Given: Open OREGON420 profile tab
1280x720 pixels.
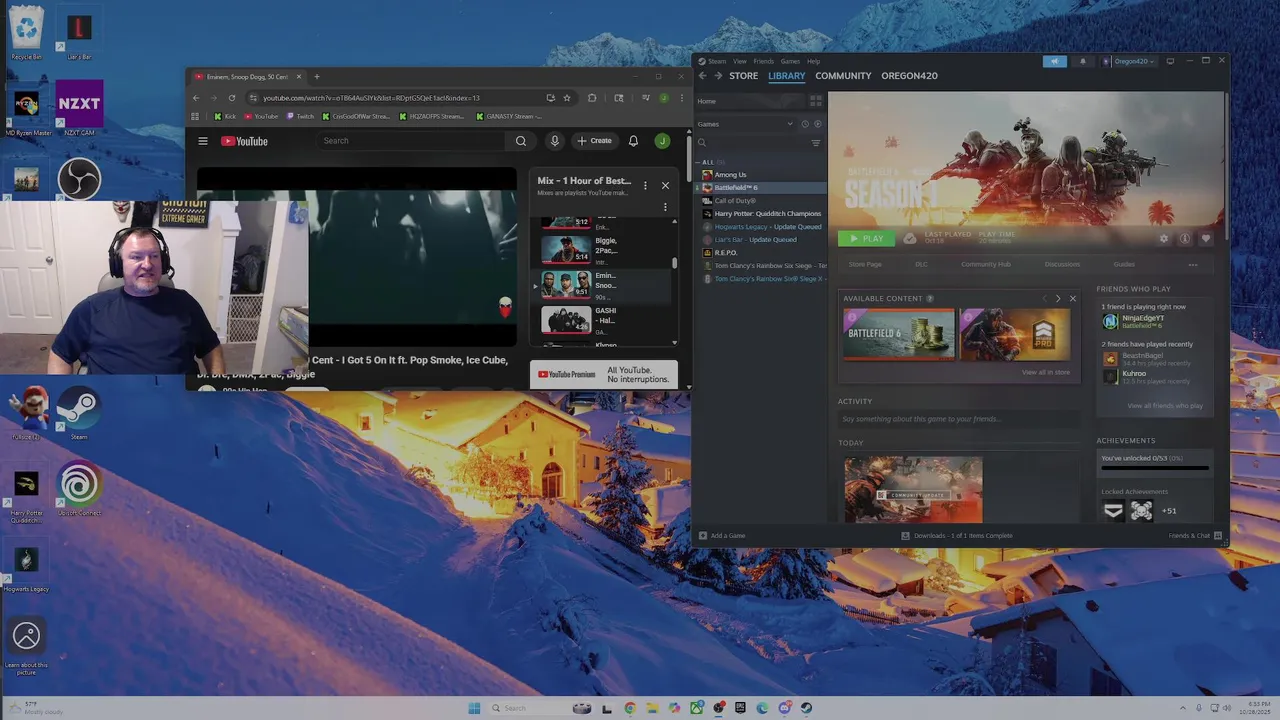Looking at the screenshot, I should point(909,76).
